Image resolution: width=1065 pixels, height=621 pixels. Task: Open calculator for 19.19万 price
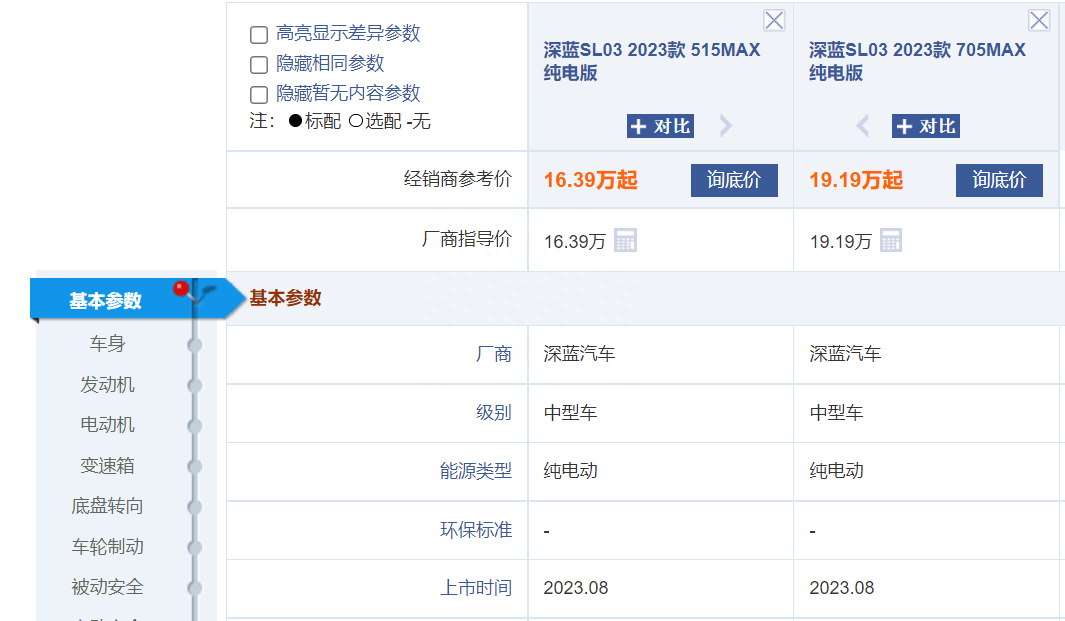pos(890,240)
